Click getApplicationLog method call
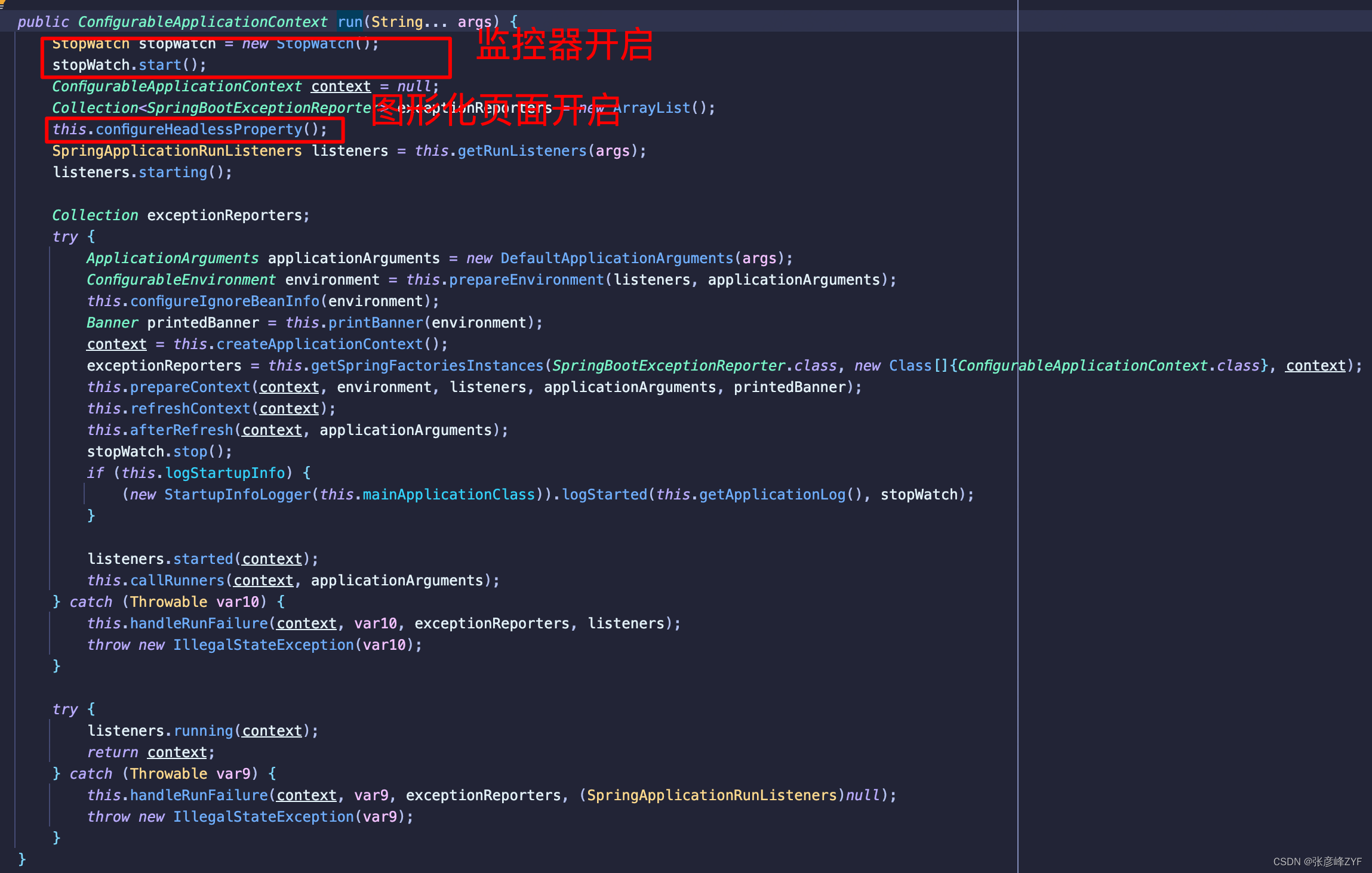Viewport: 1372px width, 873px height. pos(773,495)
